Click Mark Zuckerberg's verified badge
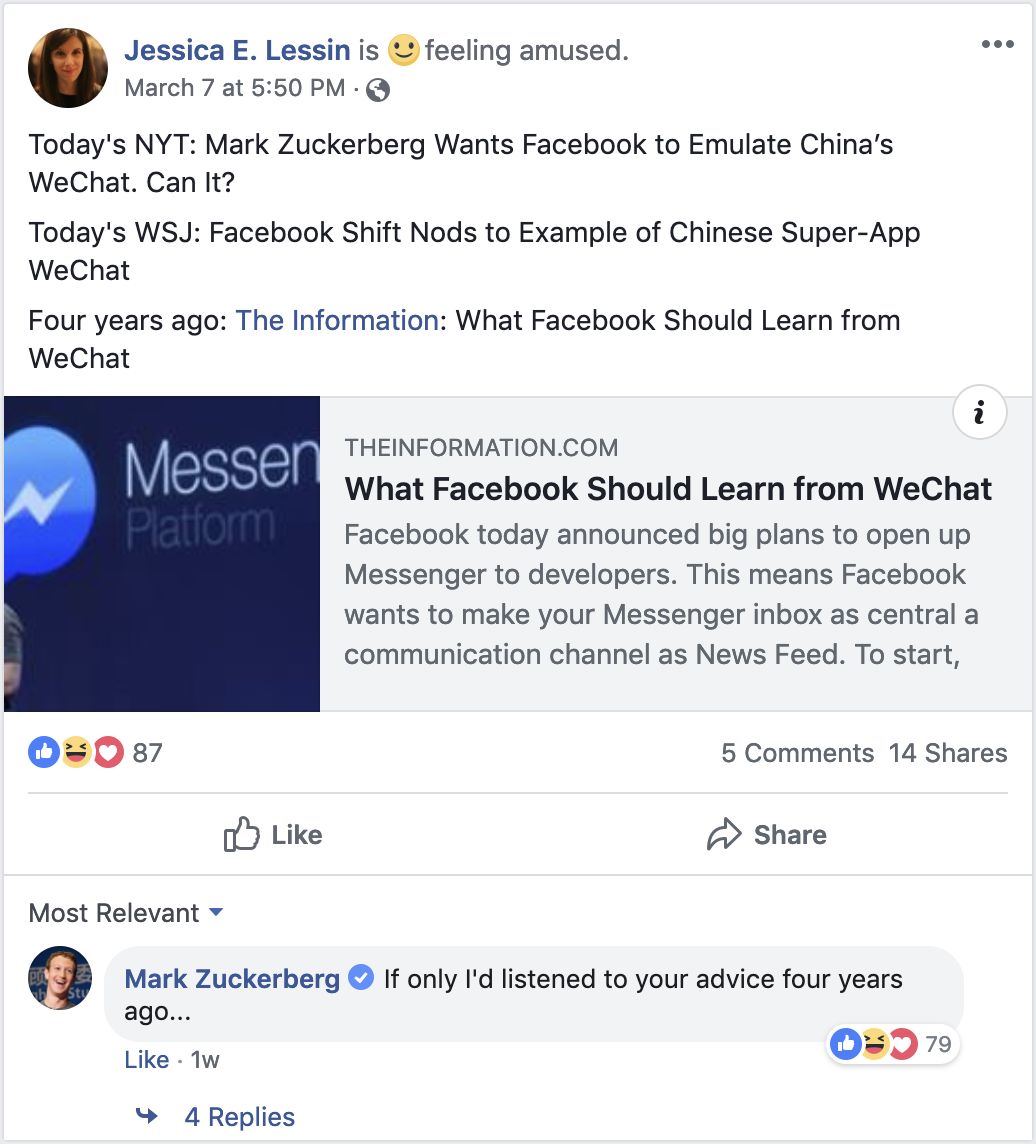 click(361, 977)
